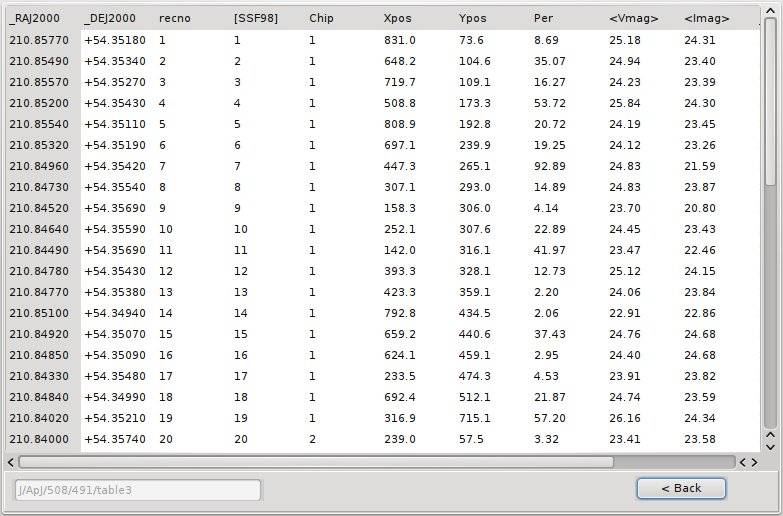Click the <Imag> column header
Screen dimensions: 783x516
[x=707, y=18]
